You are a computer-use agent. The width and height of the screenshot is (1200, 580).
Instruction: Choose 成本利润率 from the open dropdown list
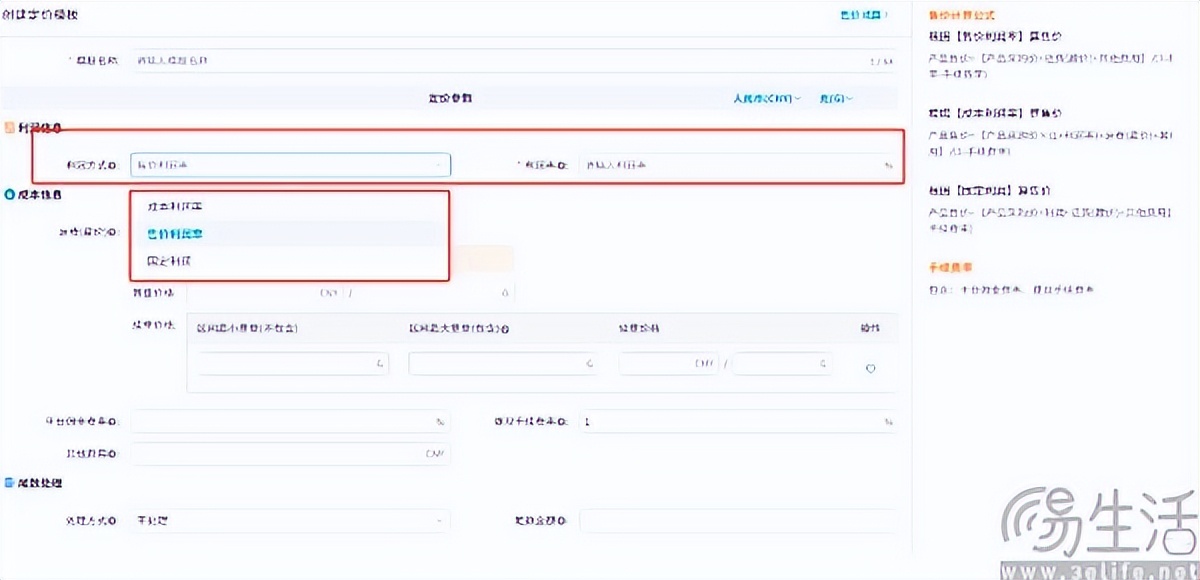click(x=289, y=206)
